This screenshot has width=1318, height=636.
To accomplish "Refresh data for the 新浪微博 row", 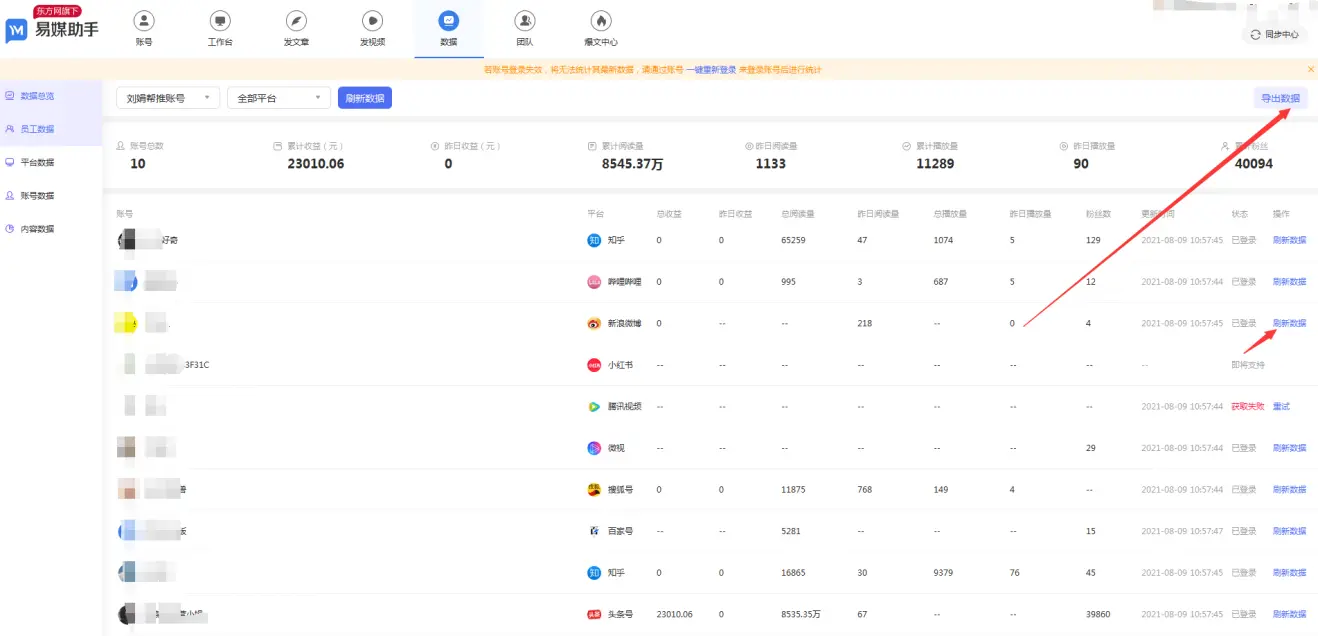I will 1289,323.
